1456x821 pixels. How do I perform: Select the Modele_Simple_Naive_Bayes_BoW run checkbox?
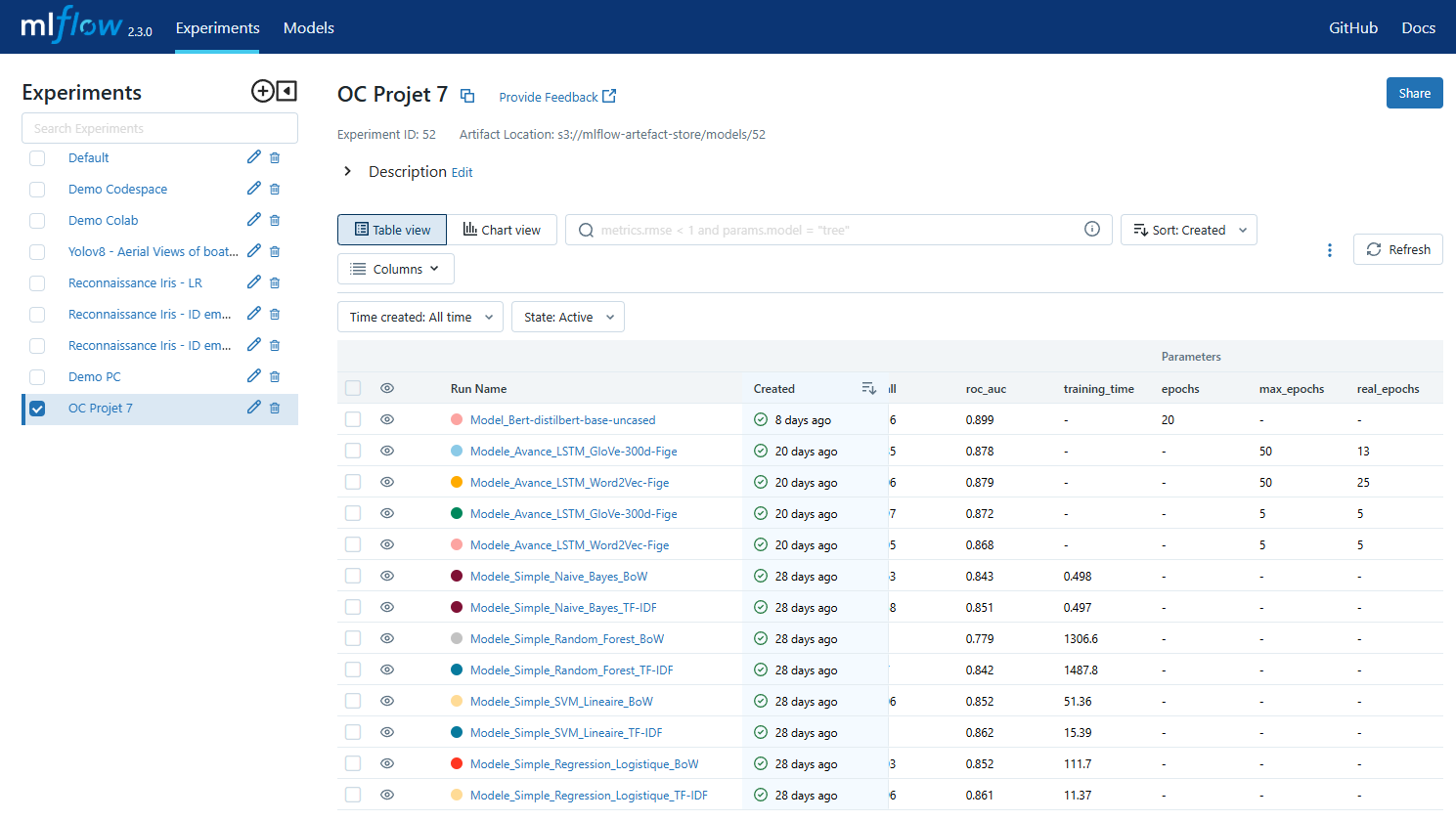pos(353,576)
